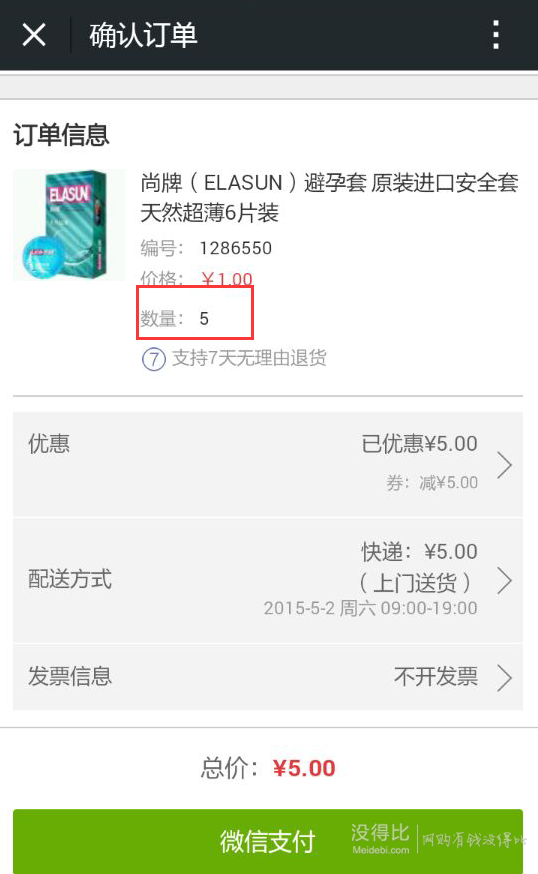Screen dimensions: 538x874
Task: Open the 快递 ¥5.00 delivery option
Action: click(419, 552)
